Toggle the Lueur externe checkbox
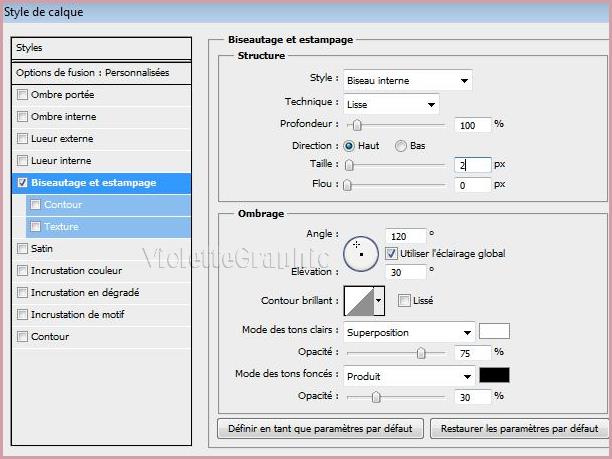 click(x=23, y=139)
